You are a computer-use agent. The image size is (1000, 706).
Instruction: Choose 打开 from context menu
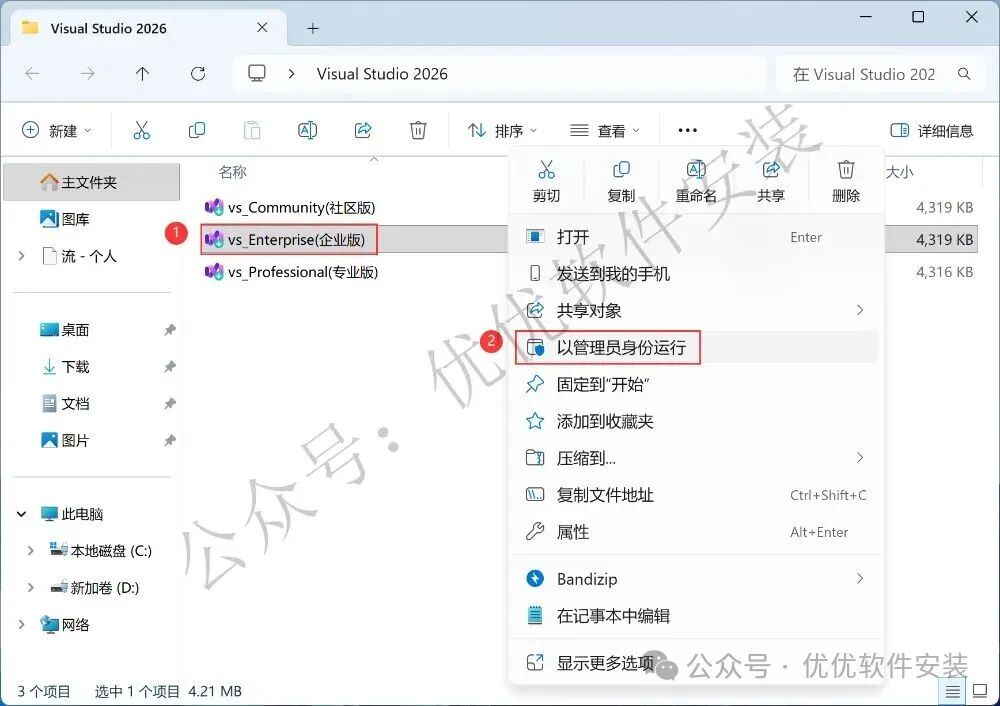point(696,237)
